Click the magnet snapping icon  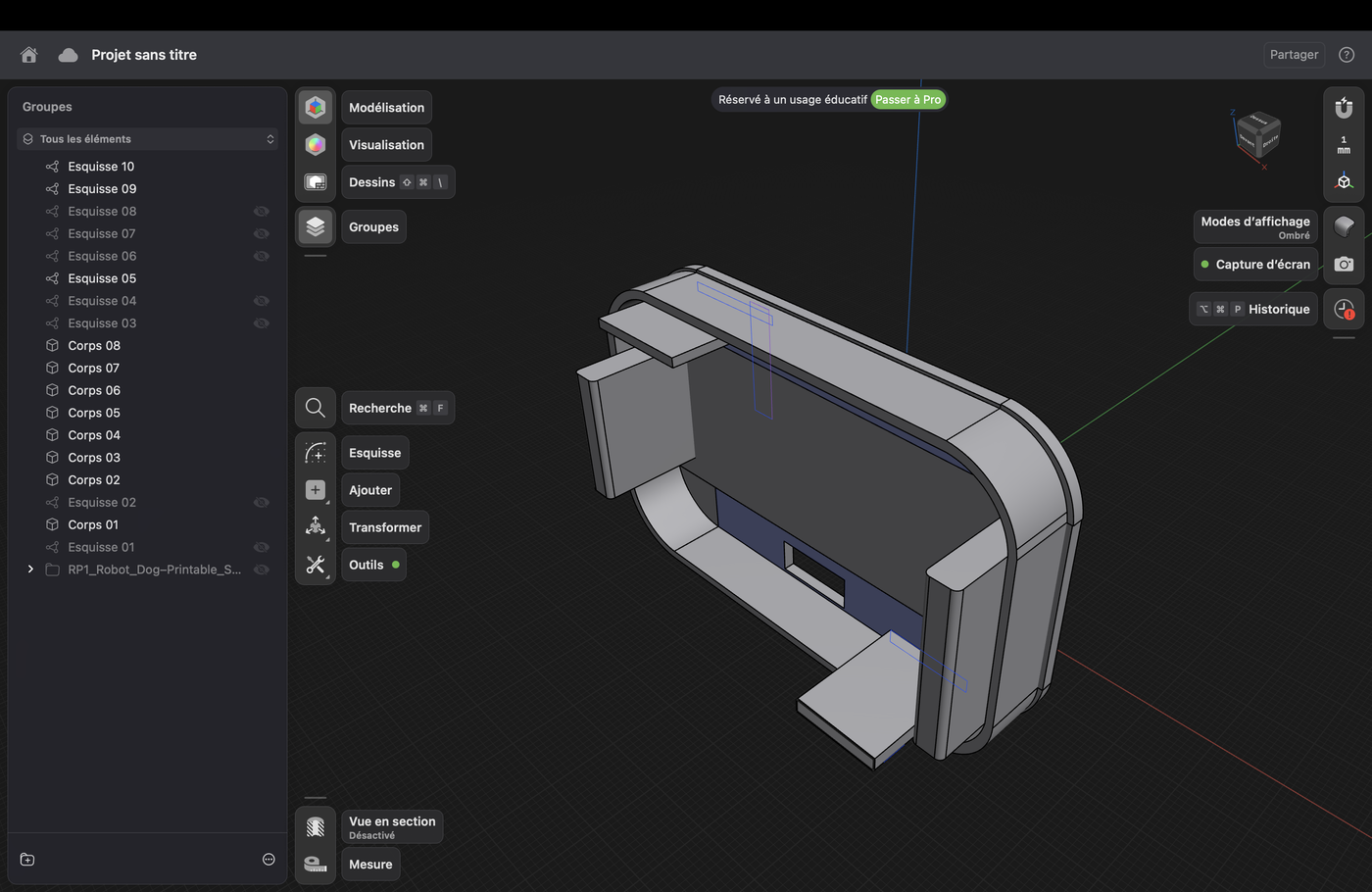coord(1344,107)
